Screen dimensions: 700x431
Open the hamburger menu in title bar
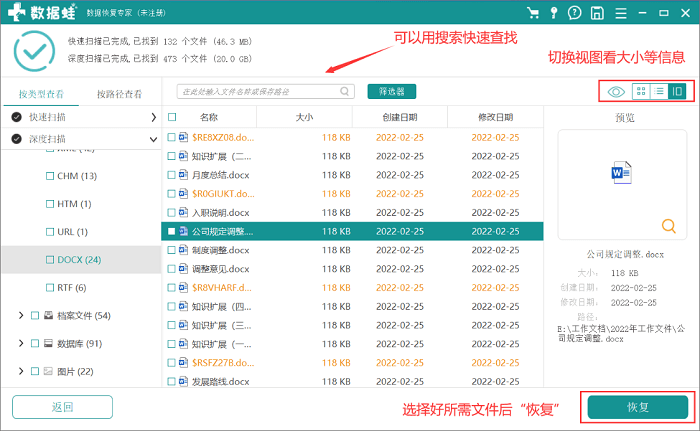pyautogui.click(x=621, y=13)
